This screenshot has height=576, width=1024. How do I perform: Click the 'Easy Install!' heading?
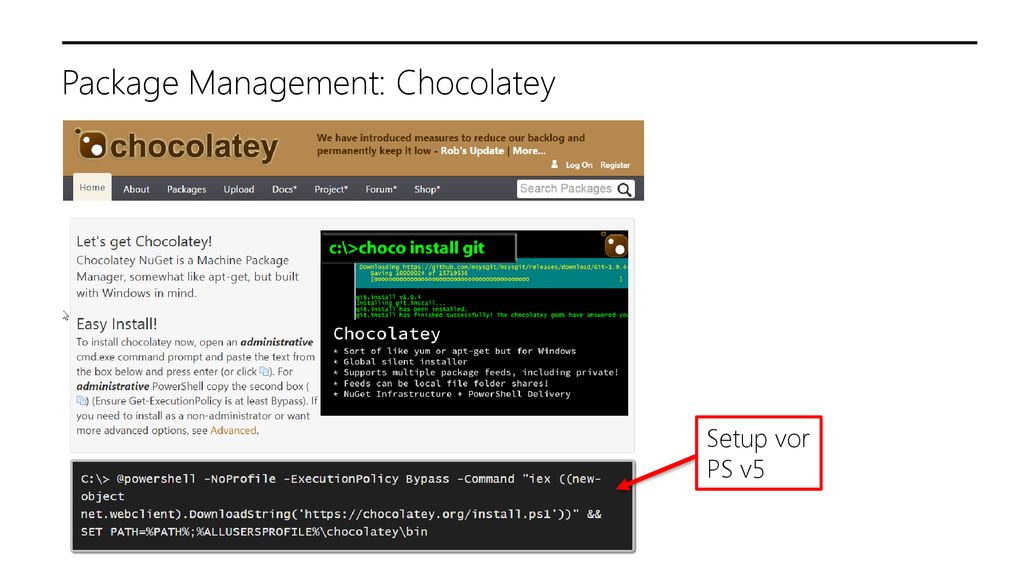tap(117, 324)
